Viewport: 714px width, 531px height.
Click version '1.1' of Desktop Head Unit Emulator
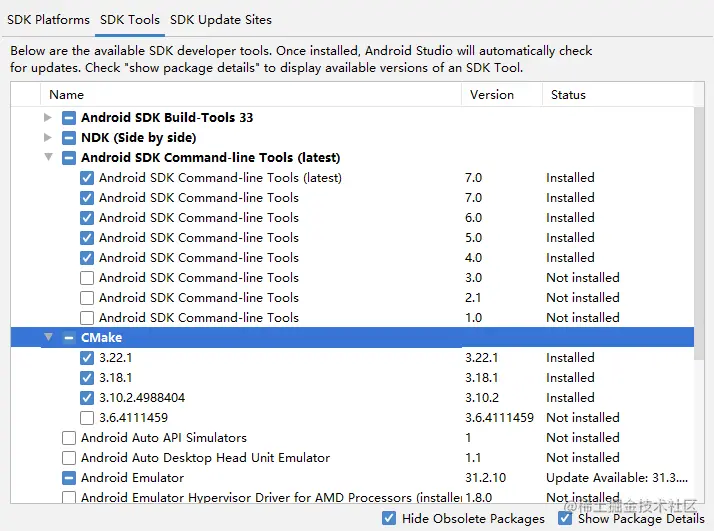pyautogui.click(x=473, y=458)
